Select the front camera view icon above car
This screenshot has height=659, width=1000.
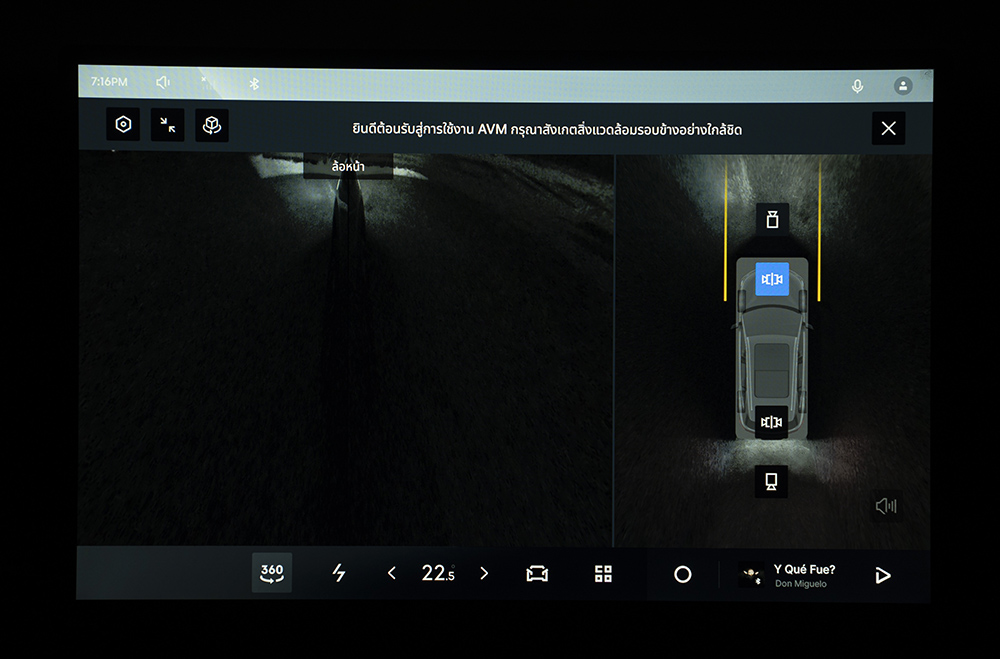(772, 220)
